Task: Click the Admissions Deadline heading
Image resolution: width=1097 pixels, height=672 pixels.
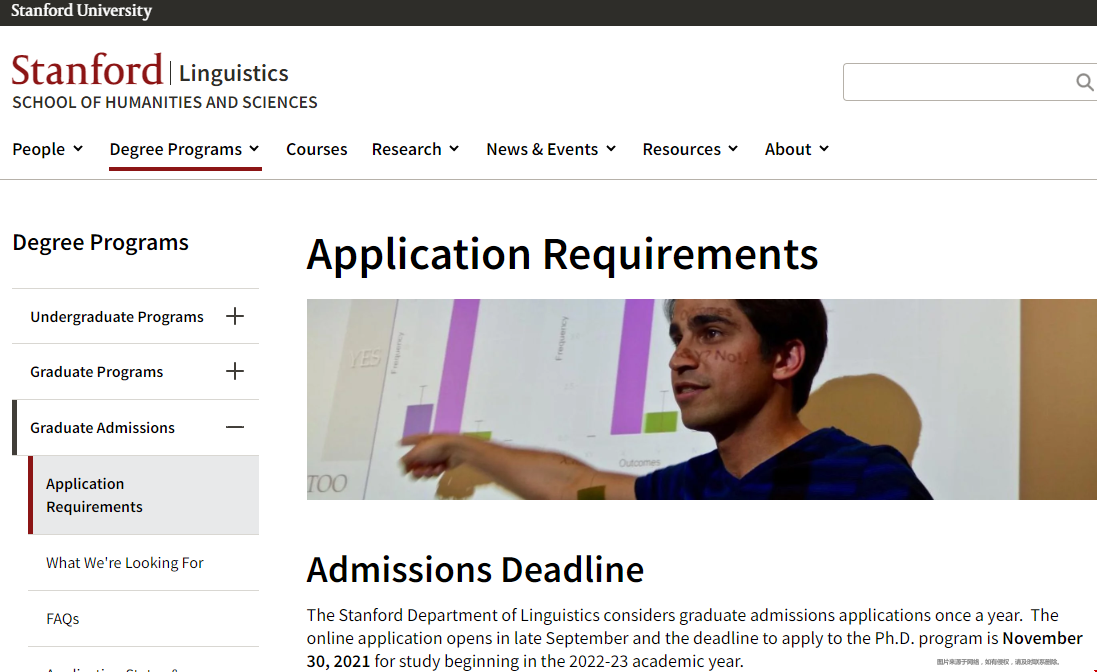Action: point(475,569)
